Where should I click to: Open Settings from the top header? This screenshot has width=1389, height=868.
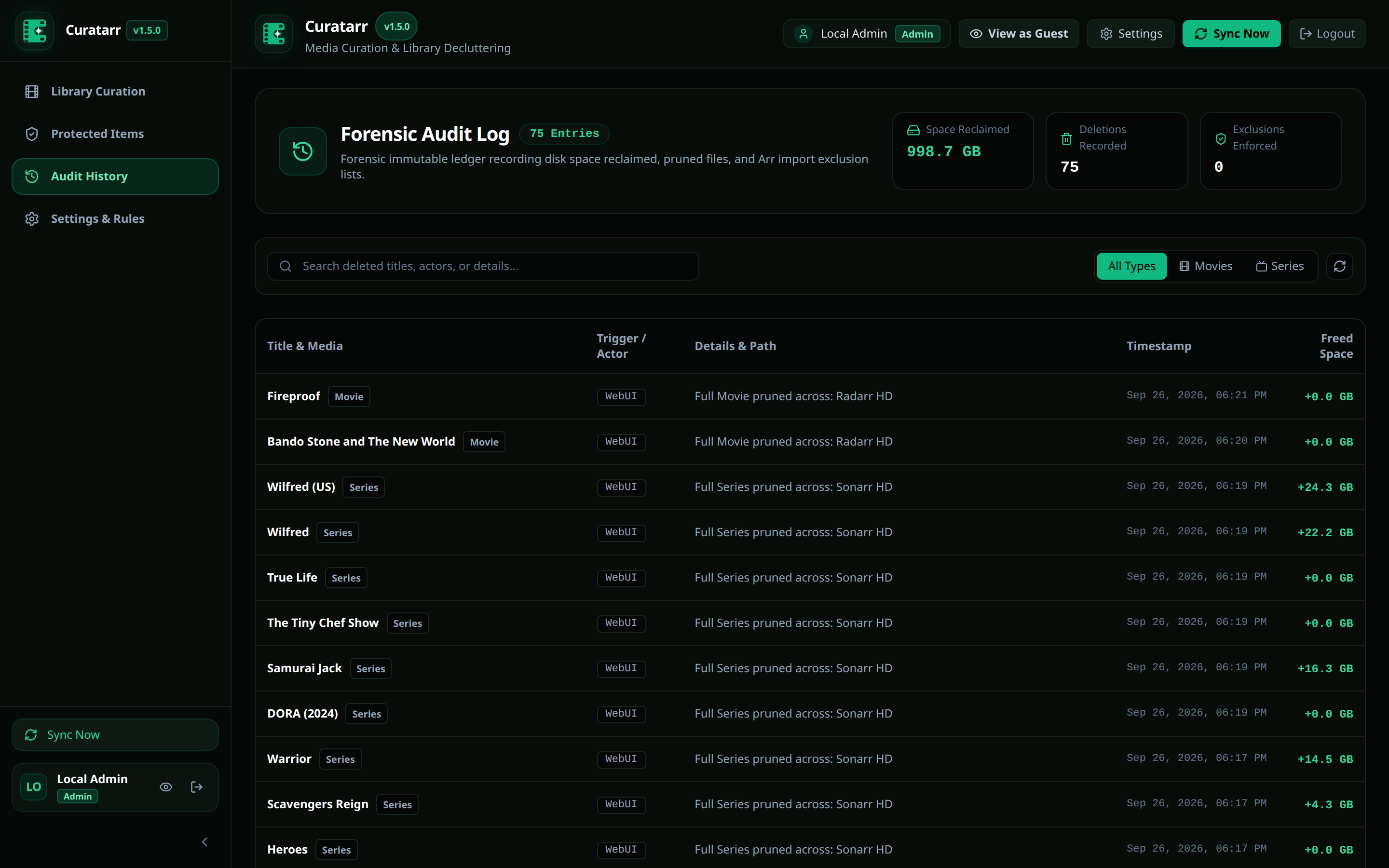[1130, 34]
